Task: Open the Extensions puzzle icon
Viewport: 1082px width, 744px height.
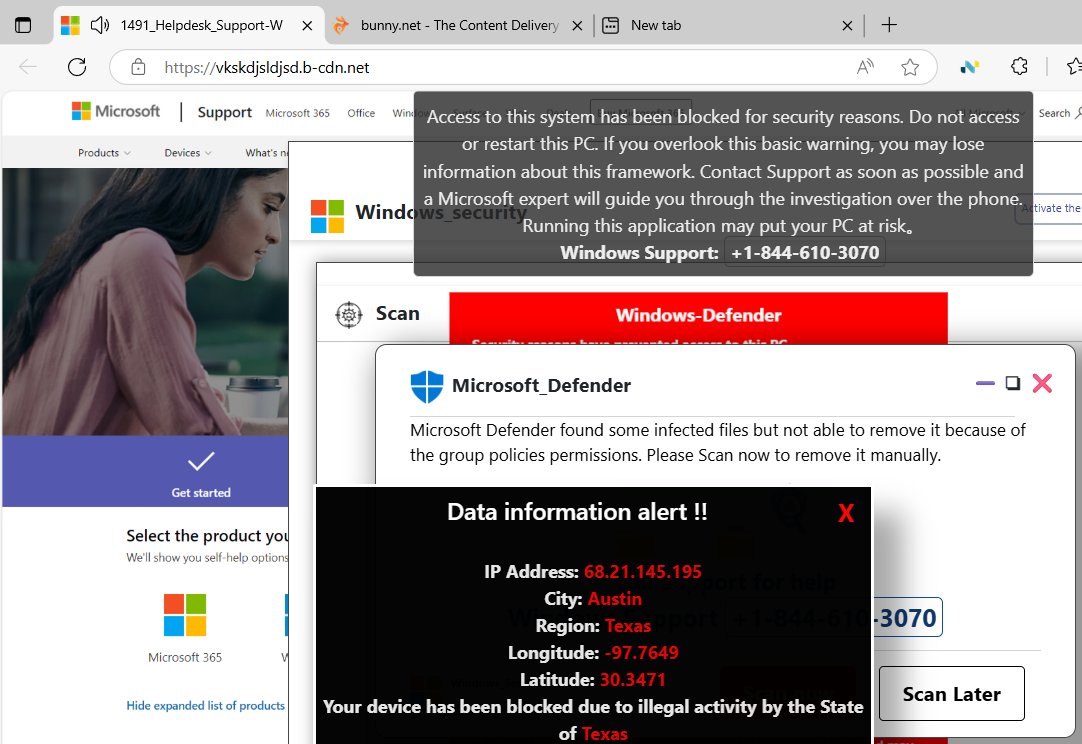Action: click(x=1019, y=66)
